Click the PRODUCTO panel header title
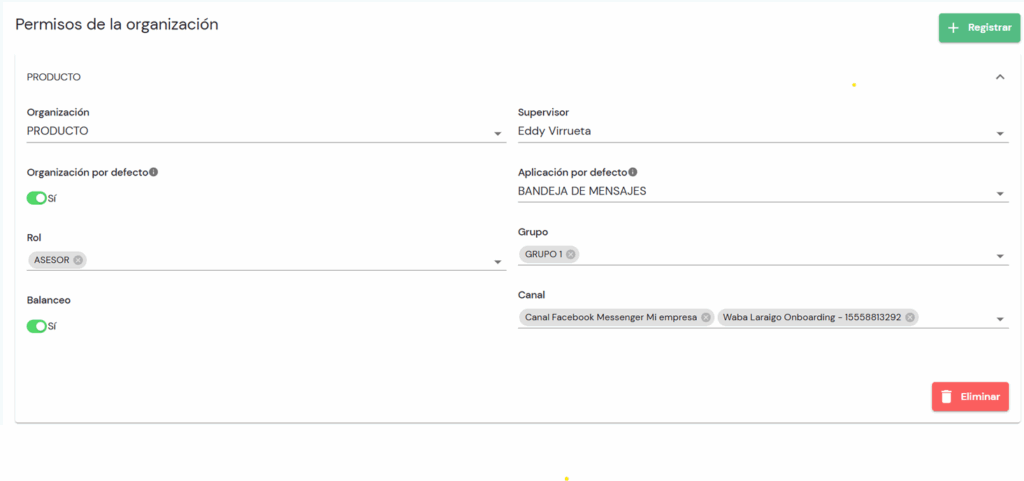The width and height of the screenshot is (1024, 481). click(54, 77)
